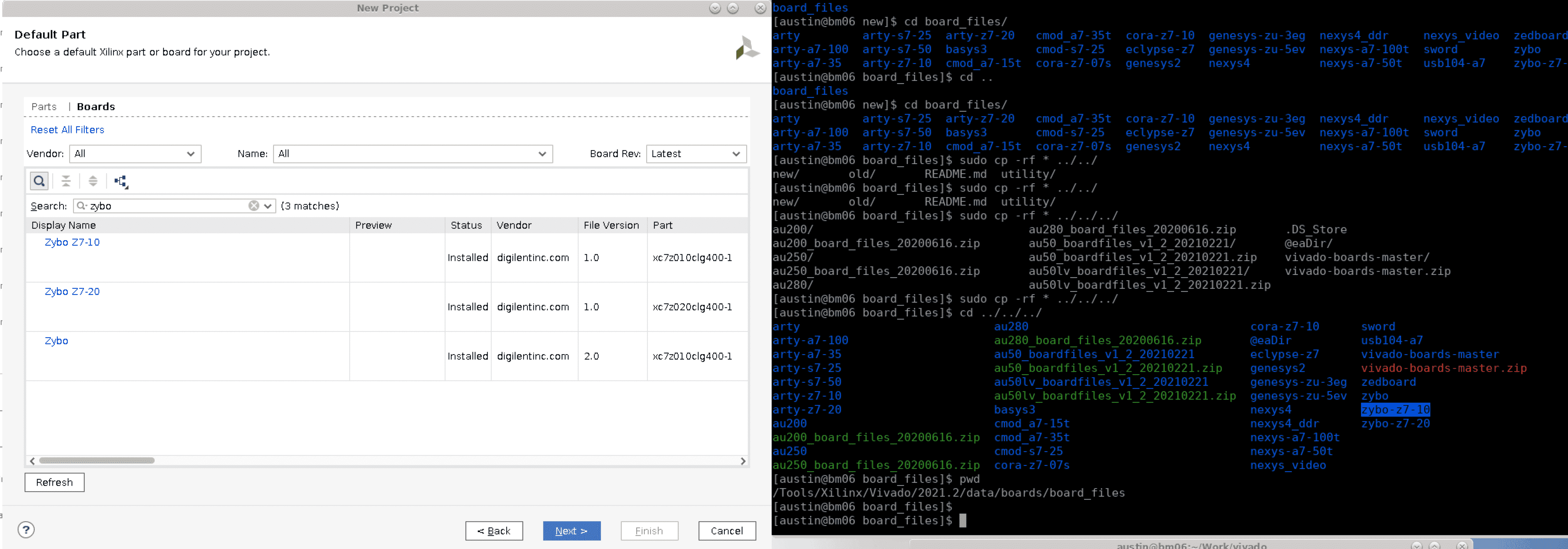Viewport: 1568px width, 549px height.
Task: Open the Name filter dropdown
Action: (x=413, y=154)
